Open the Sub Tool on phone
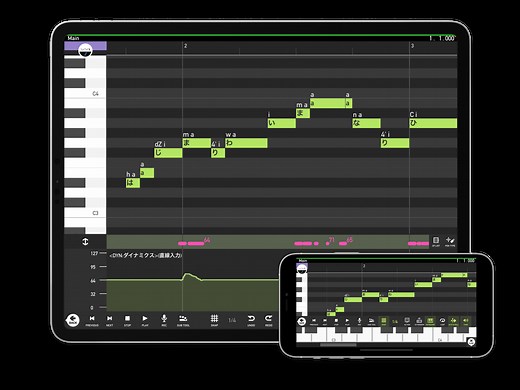 click(x=371, y=321)
